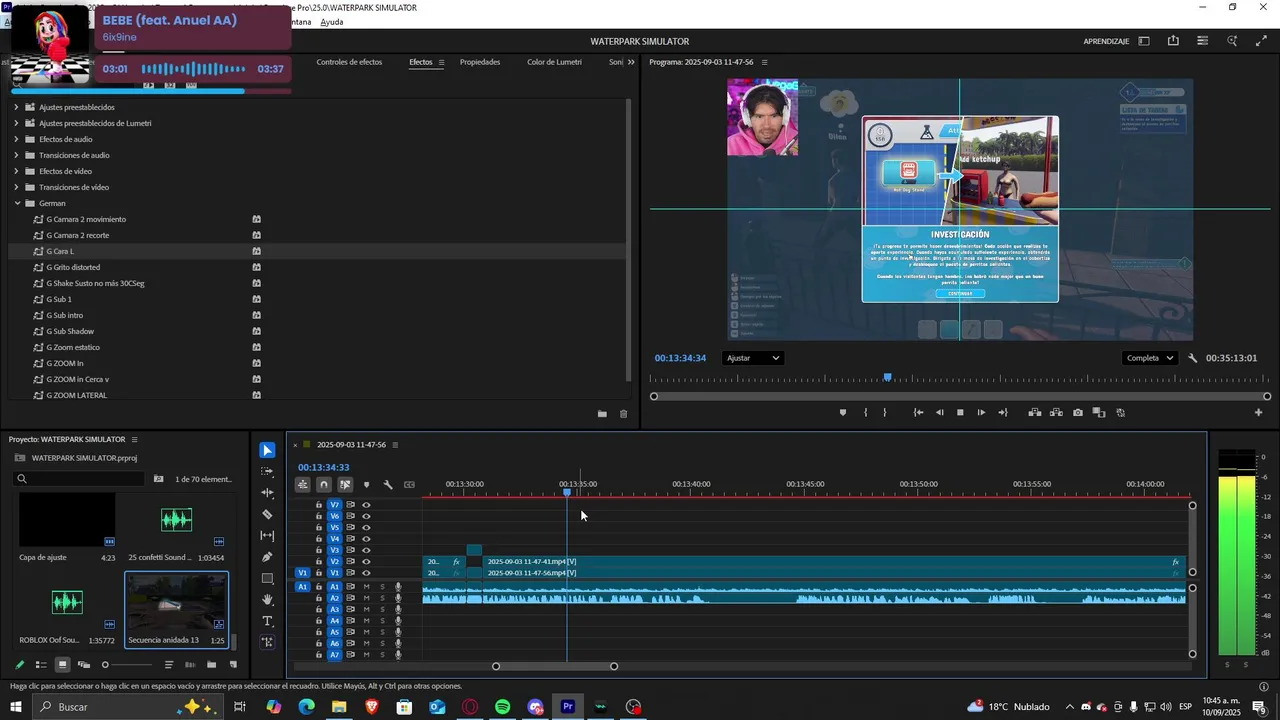Create new bin in project panel

[211, 664]
